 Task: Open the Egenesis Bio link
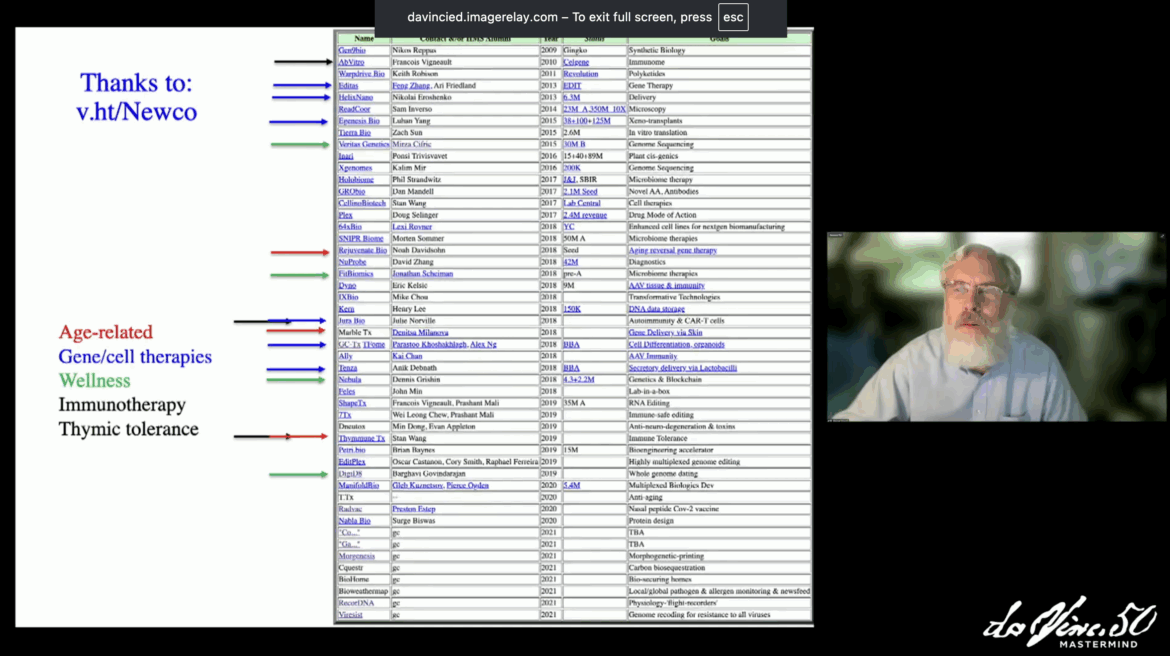tap(359, 121)
